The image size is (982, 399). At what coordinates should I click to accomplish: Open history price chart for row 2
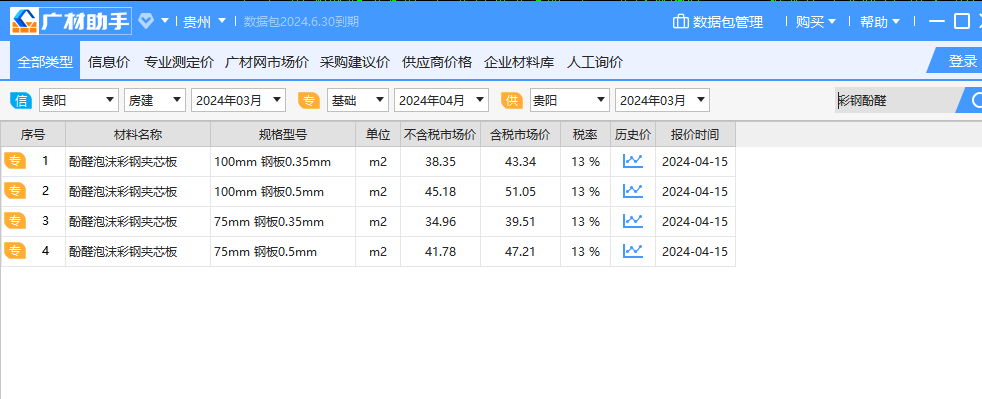(633, 191)
